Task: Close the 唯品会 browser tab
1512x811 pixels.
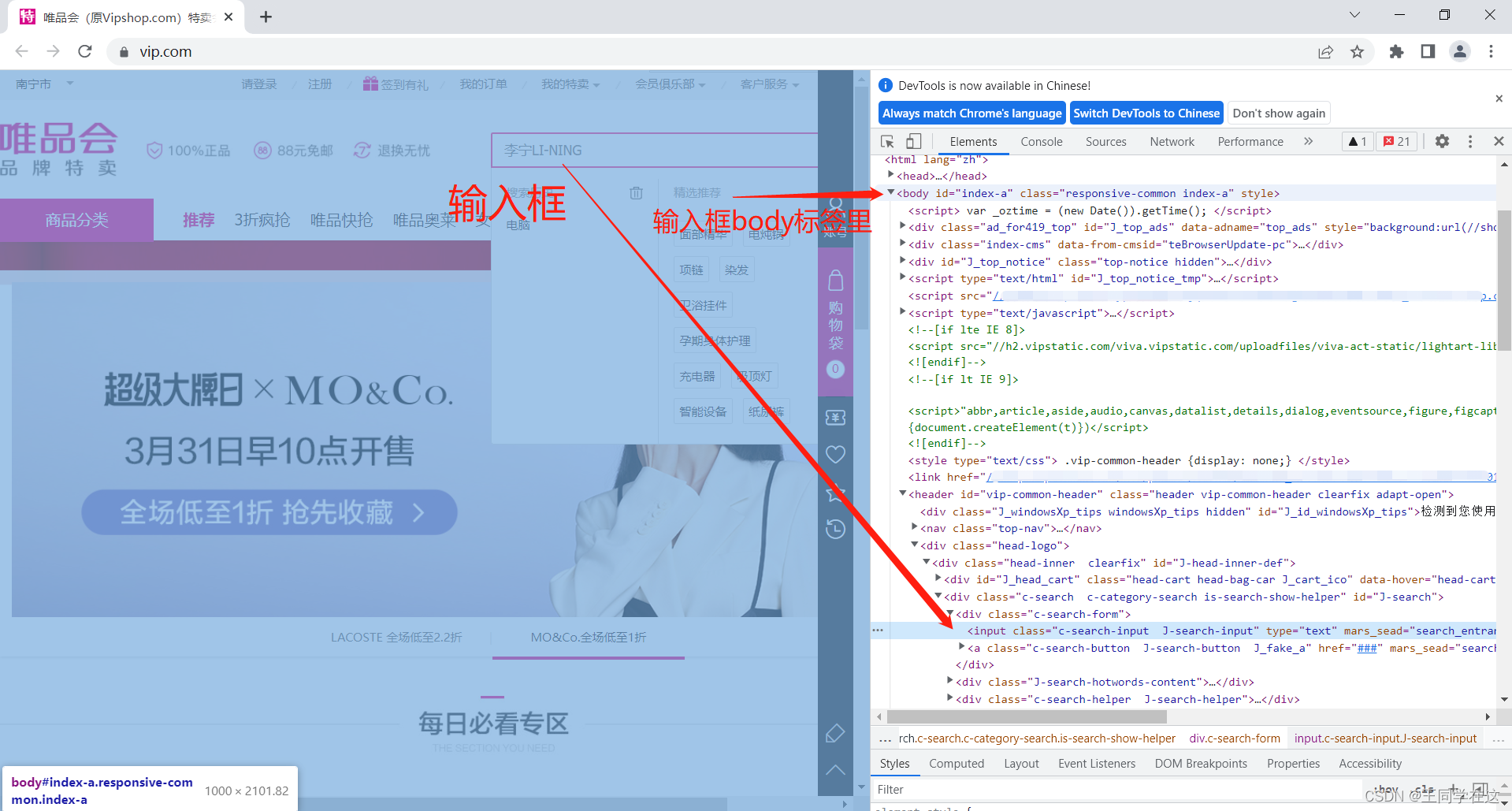Action: 228,17
